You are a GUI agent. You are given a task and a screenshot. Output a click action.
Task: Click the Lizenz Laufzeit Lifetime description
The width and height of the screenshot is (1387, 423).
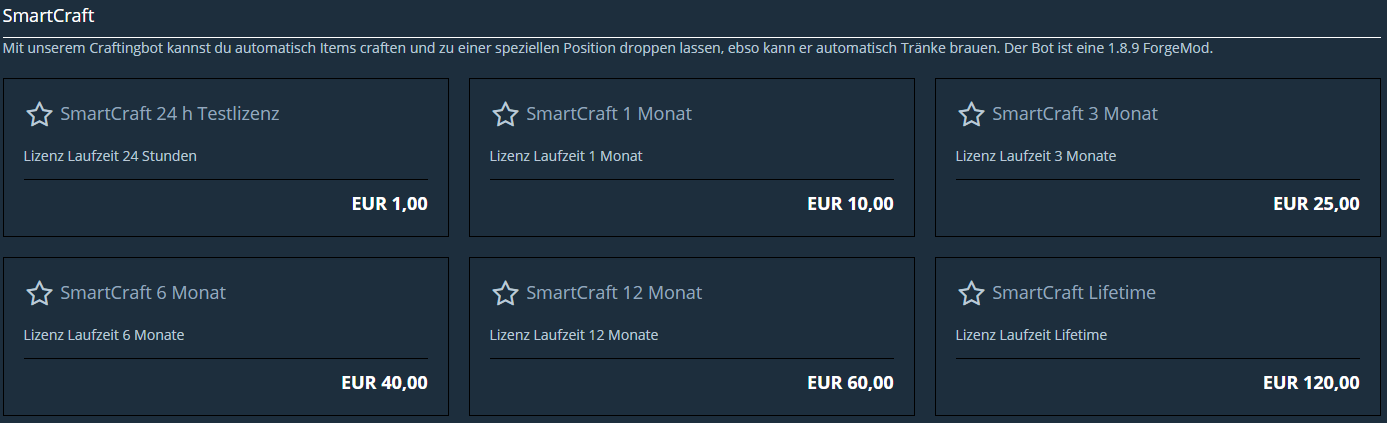tap(1031, 335)
